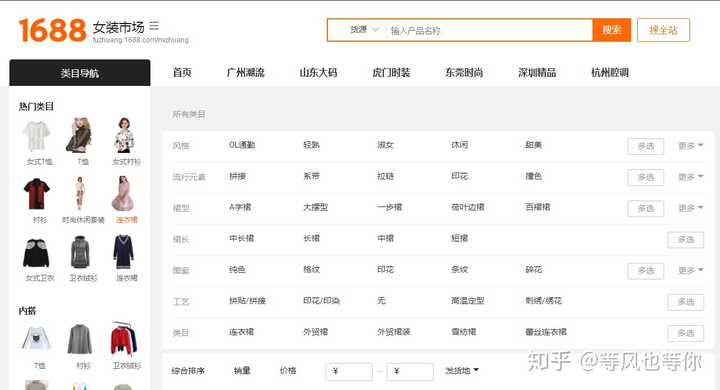
Task: Filter style by 轻熟
Action: pyautogui.click(x=311, y=145)
